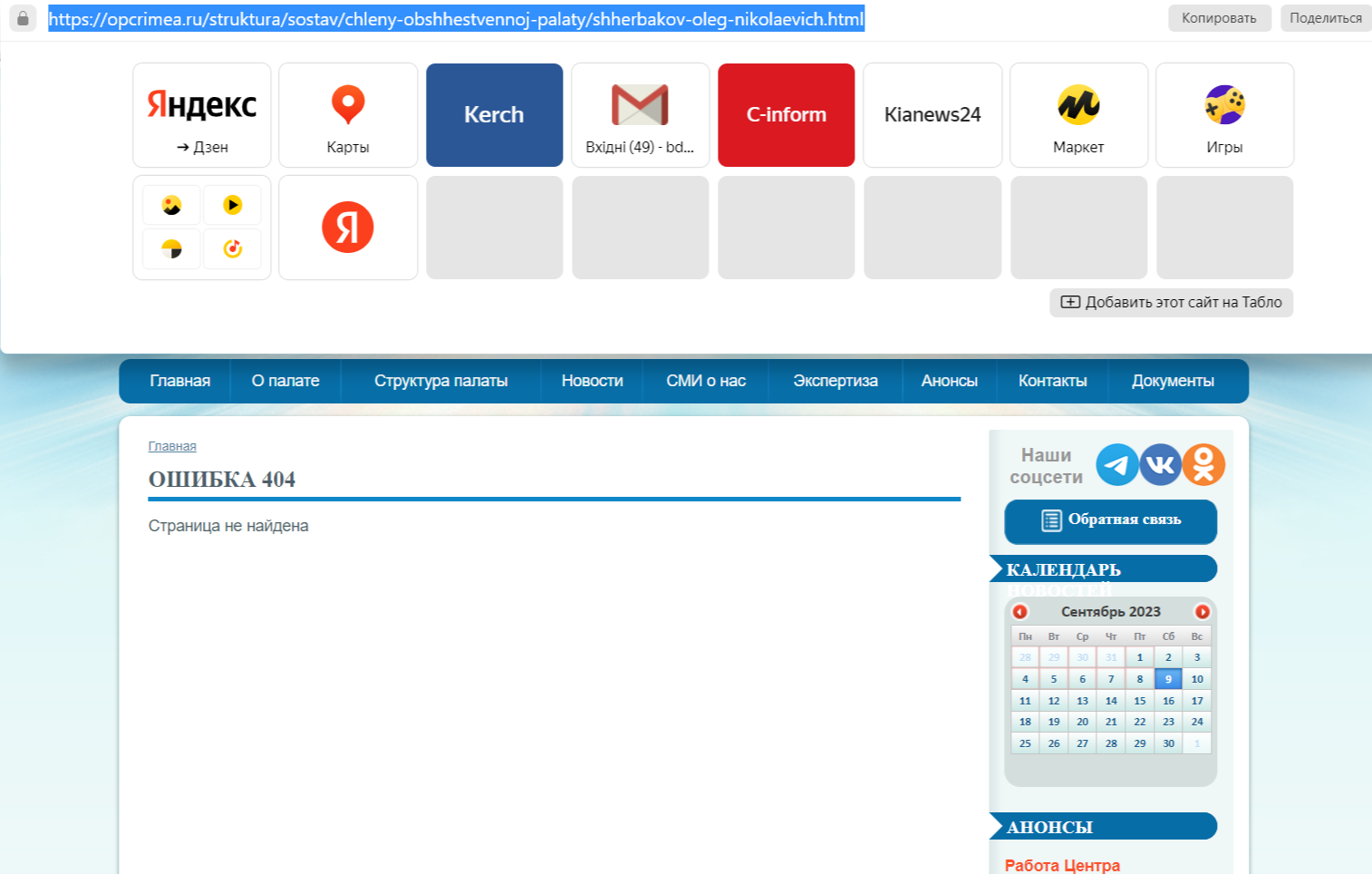Go to previous month in calendar

1020,612
